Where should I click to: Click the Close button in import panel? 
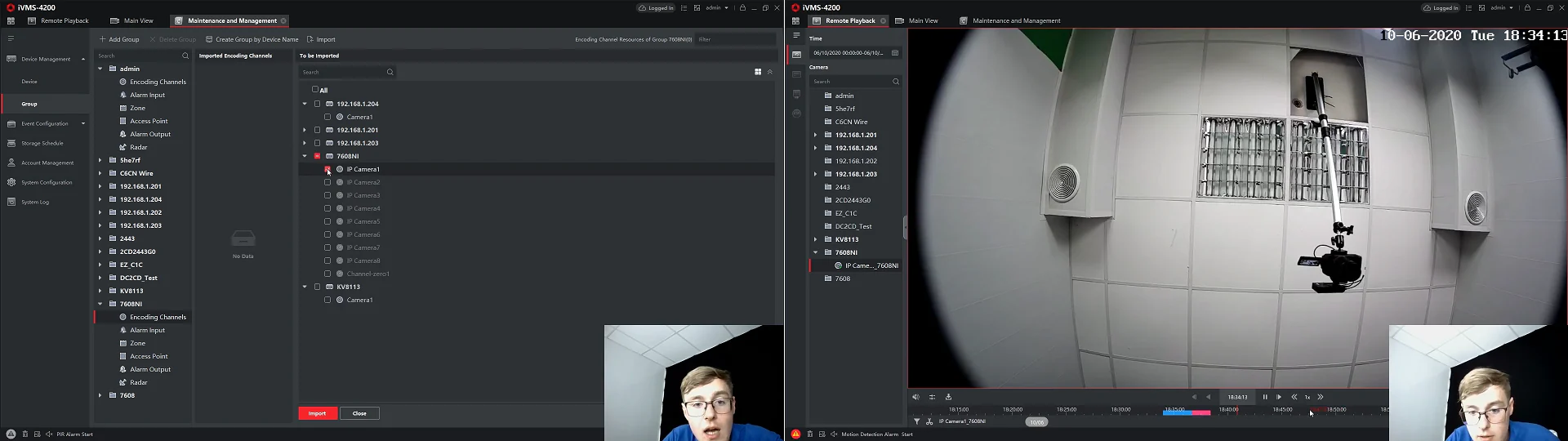(x=359, y=413)
